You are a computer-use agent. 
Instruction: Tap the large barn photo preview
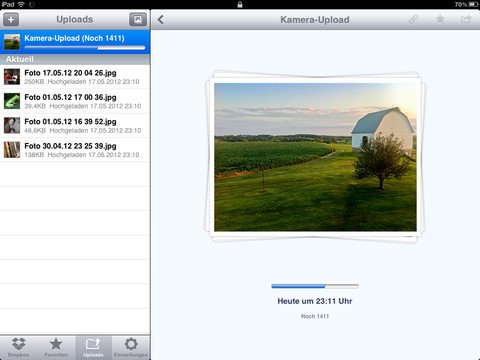[x=315, y=157]
